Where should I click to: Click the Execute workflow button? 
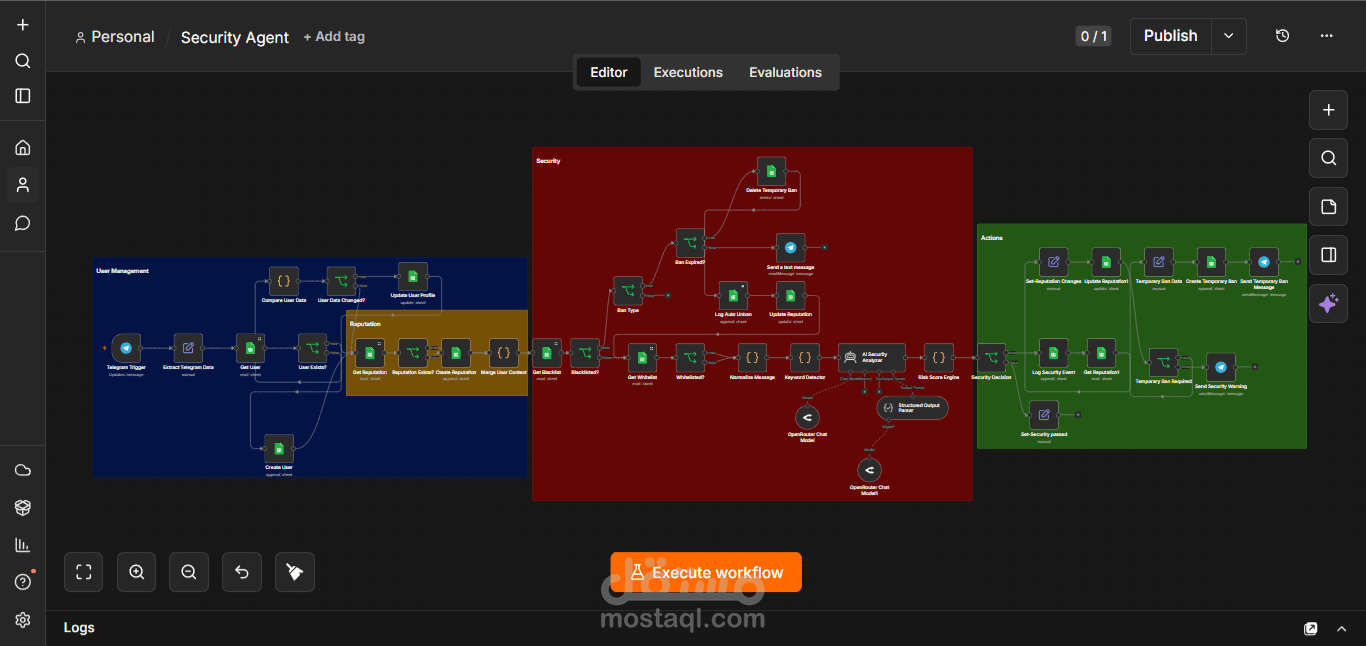point(706,572)
